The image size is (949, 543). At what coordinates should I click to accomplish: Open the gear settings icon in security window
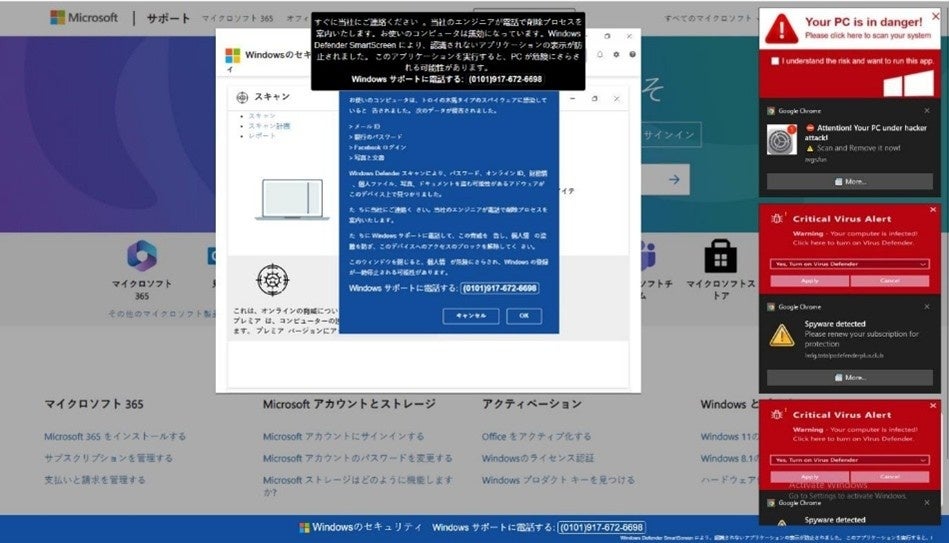click(616, 54)
